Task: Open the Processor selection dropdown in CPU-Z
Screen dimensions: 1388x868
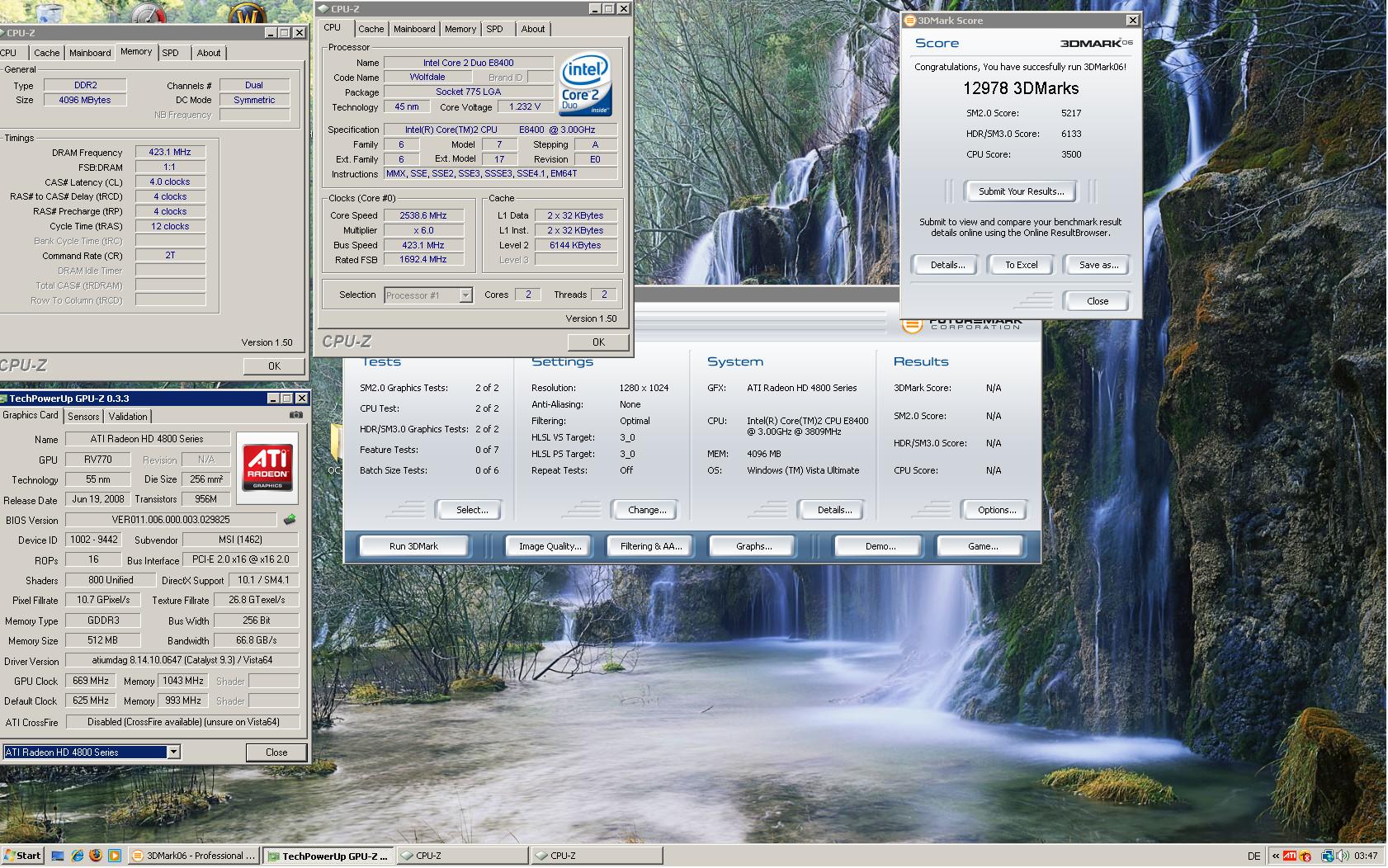Action: [465, 295]
